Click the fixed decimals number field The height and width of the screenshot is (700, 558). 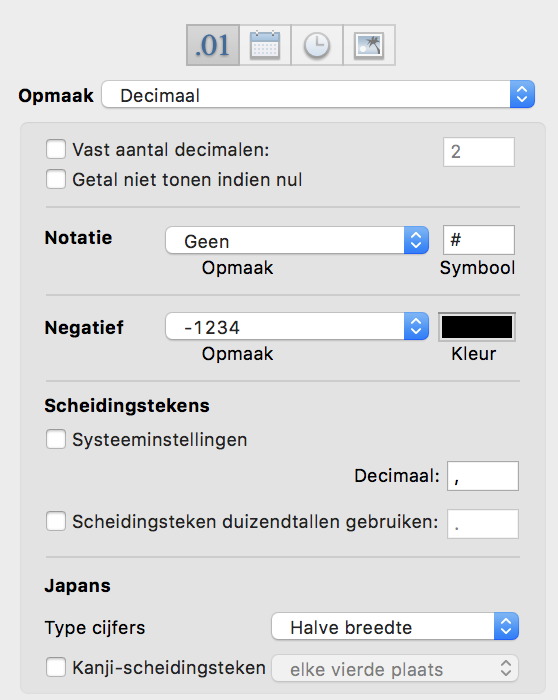coord(479,152)
